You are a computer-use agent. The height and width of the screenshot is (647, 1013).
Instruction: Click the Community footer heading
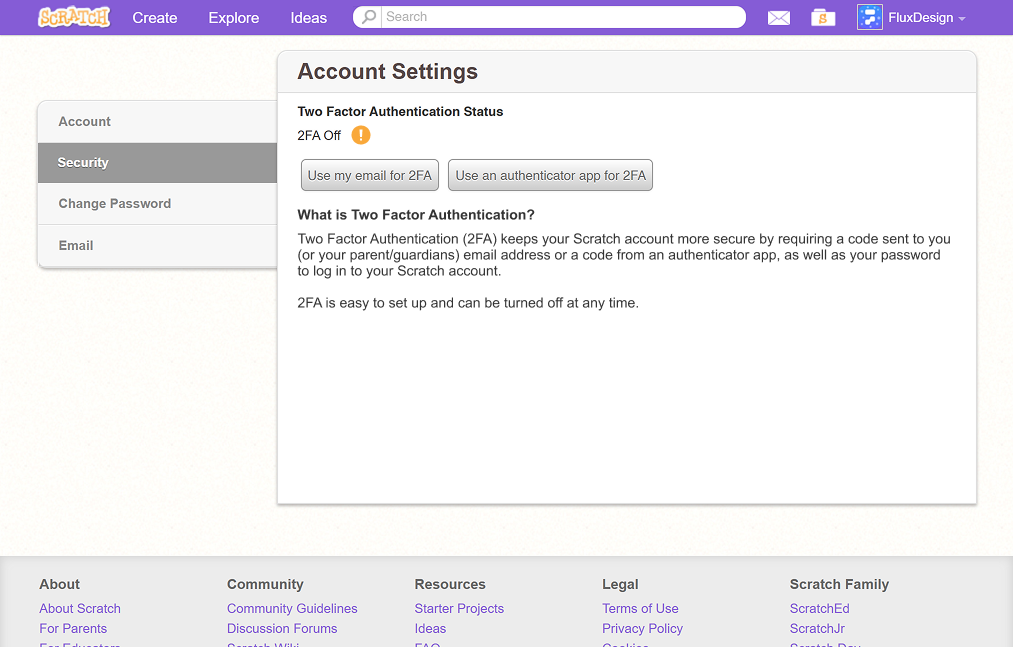pos(265,584)
